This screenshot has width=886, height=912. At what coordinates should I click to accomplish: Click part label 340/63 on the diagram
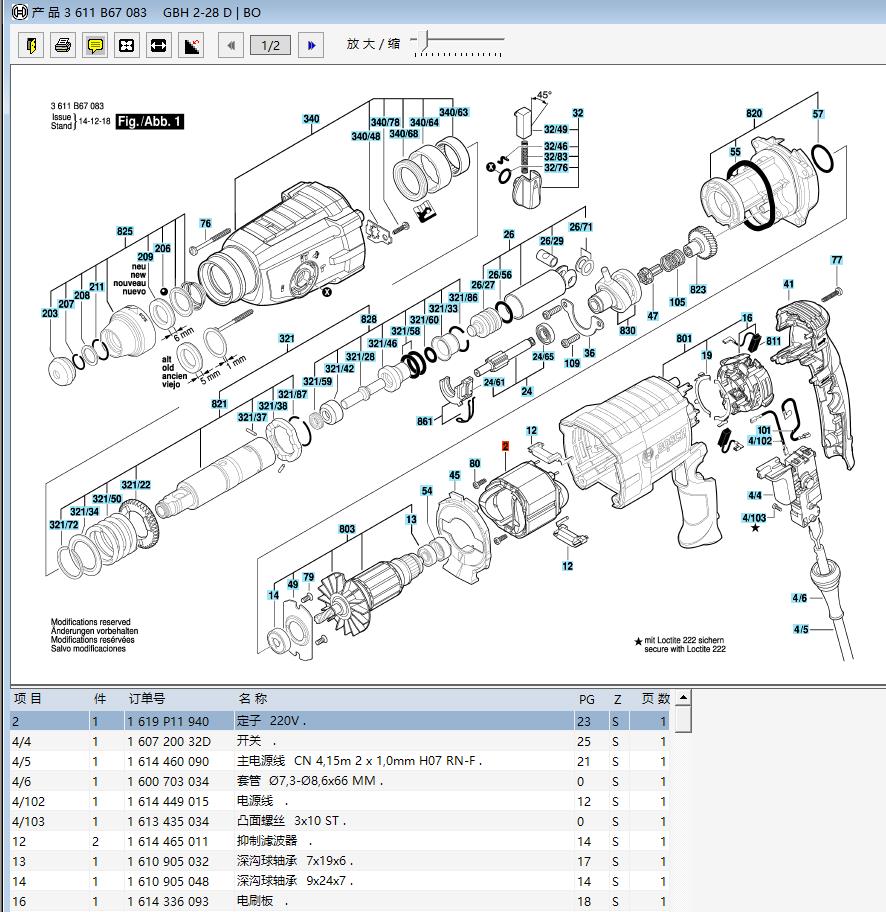pyautogui.click(x=454, y=112)
